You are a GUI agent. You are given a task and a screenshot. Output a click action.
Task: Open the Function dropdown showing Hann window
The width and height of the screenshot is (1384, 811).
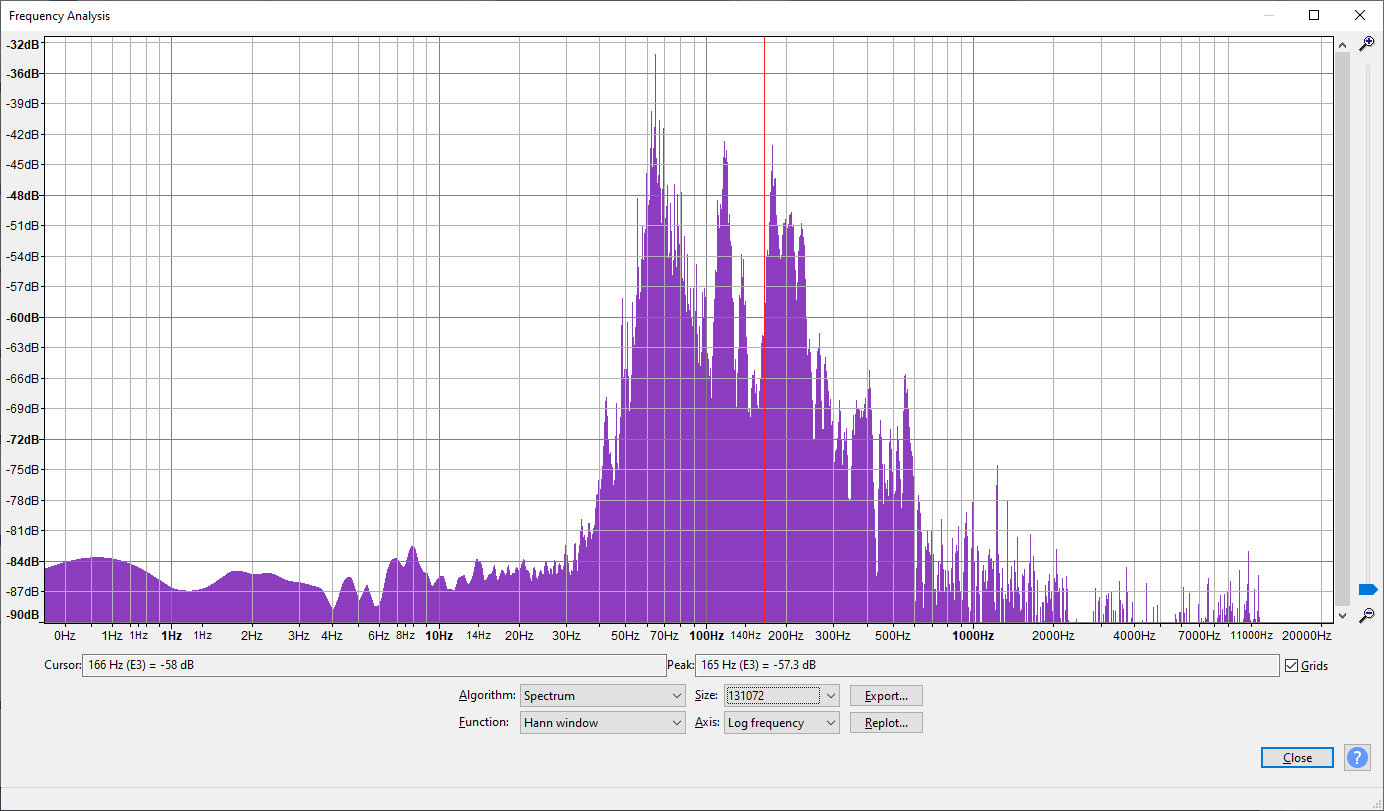point(603,723)
